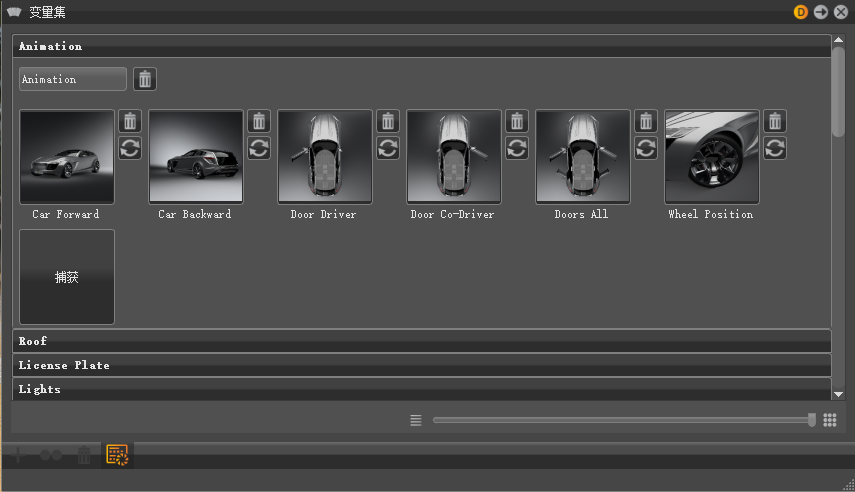Click the Doors All label

[x=581, y=214]
